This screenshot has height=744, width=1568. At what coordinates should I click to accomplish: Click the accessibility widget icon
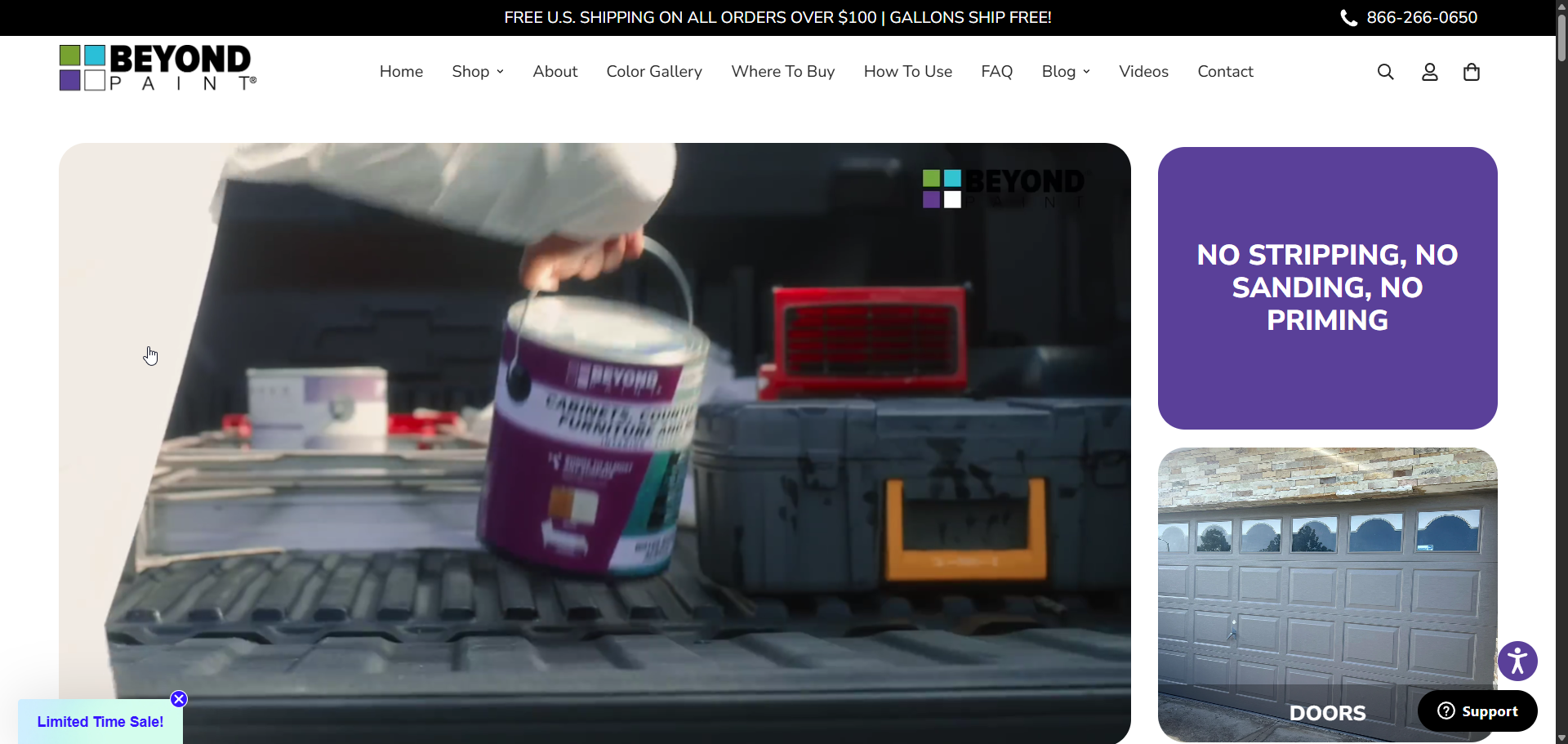click(x=1517, y=662)
